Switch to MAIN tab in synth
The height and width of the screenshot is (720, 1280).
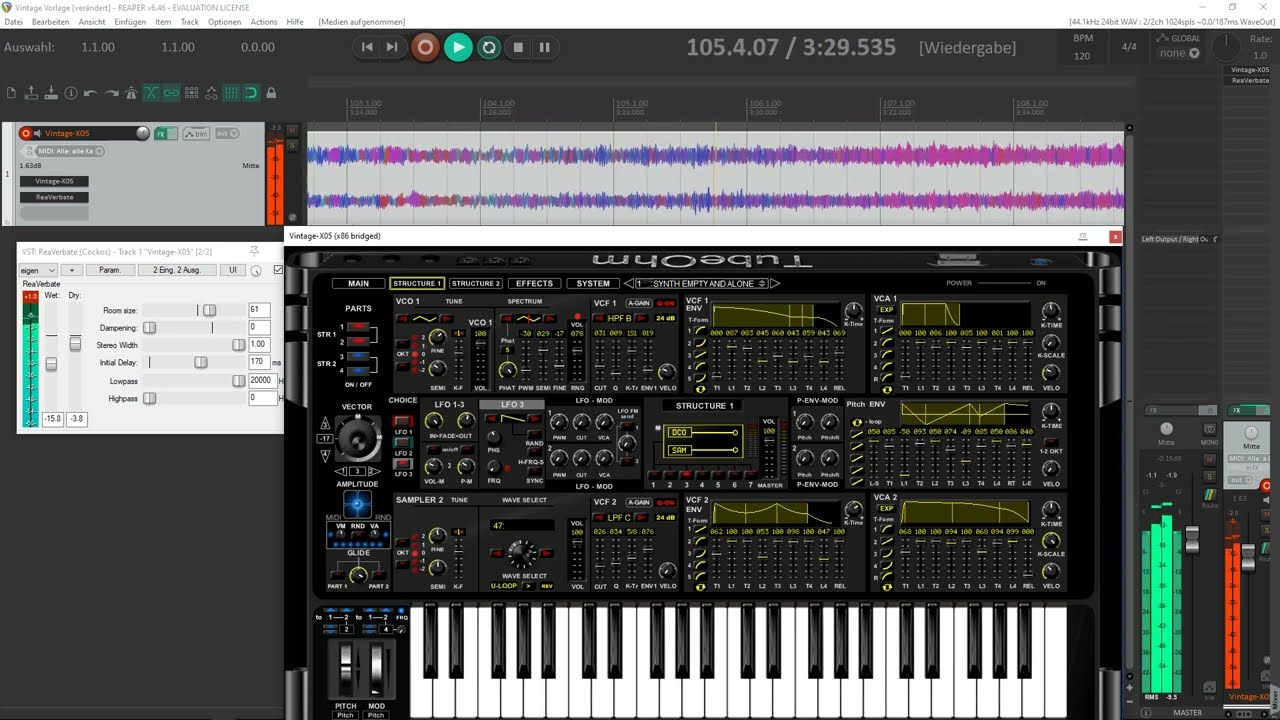pyautogui.click(x=358, y=284)
